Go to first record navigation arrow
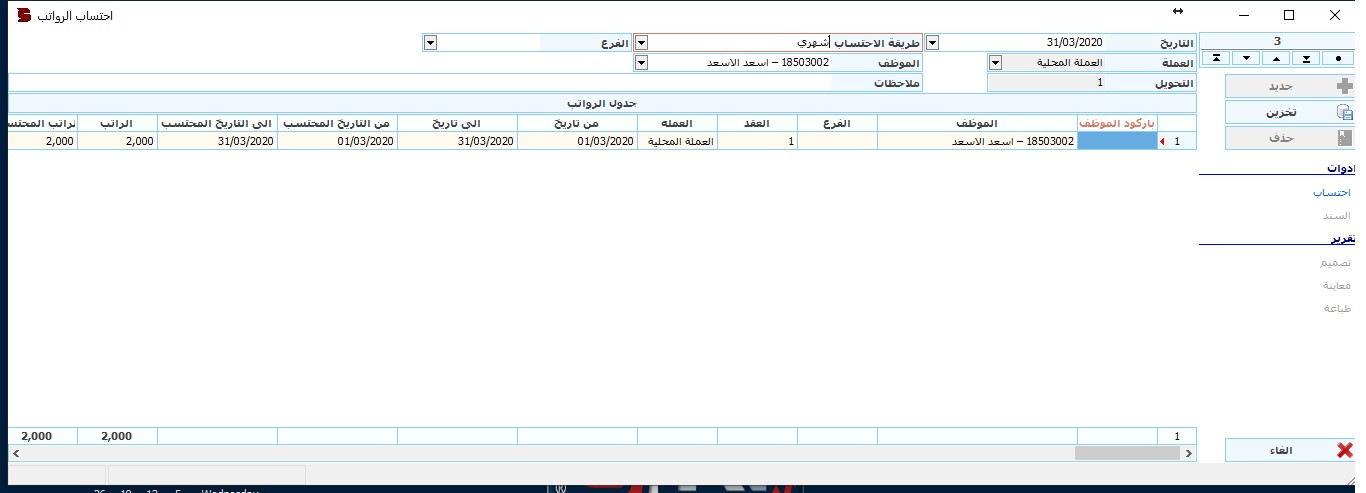This screenshot has width=1366, height=493. tap(1215, 59)
